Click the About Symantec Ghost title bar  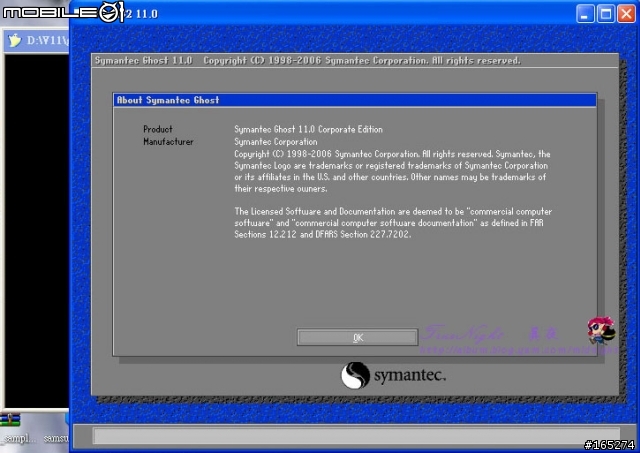[x=355, y=100]
